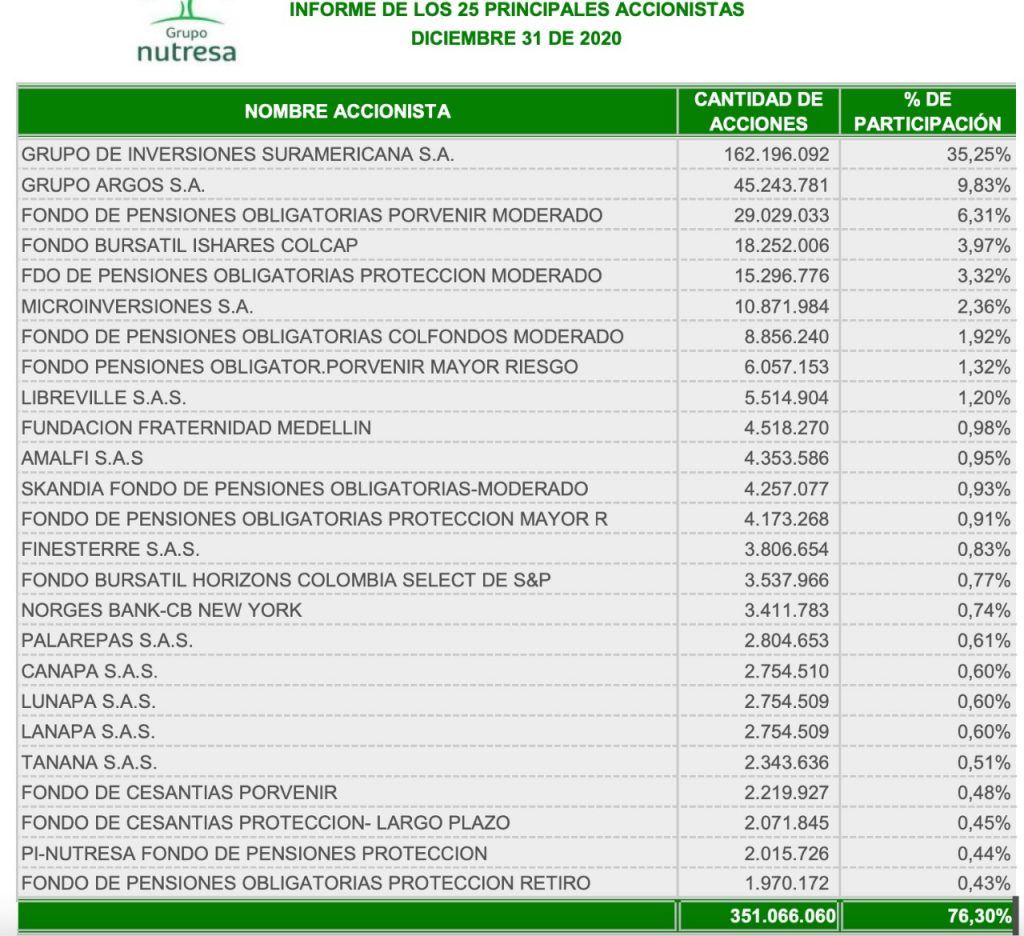Click the value 2.015.726
This screenshot has width=1024, height=936.
[786, 854]
